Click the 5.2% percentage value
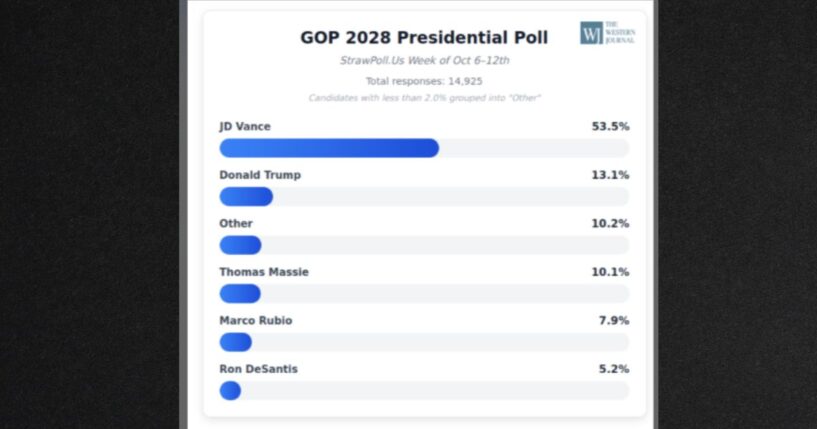This screenshot has width=817, height=429. (613, 369)
